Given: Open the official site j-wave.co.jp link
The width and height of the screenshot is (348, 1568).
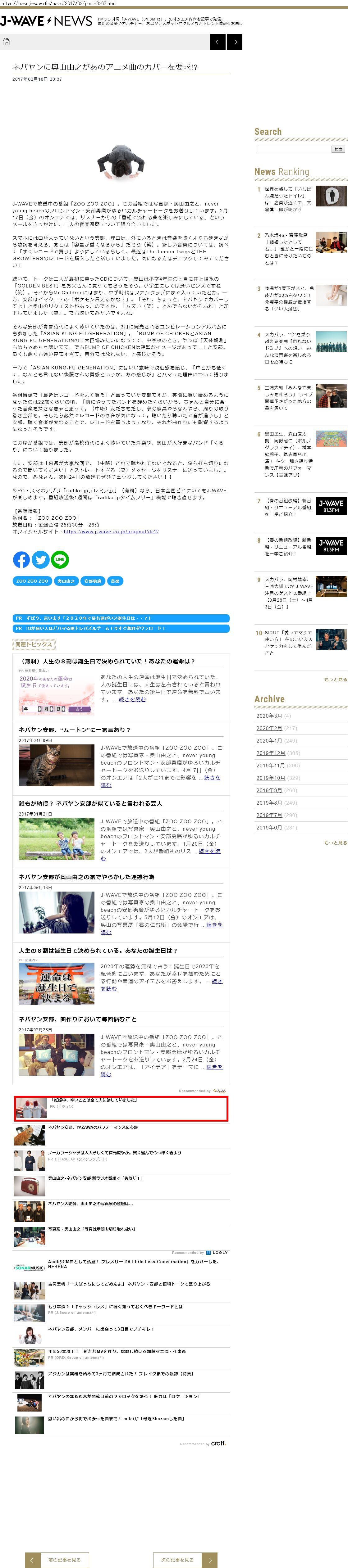Looking at the screenshot, I should pos(111,531).
